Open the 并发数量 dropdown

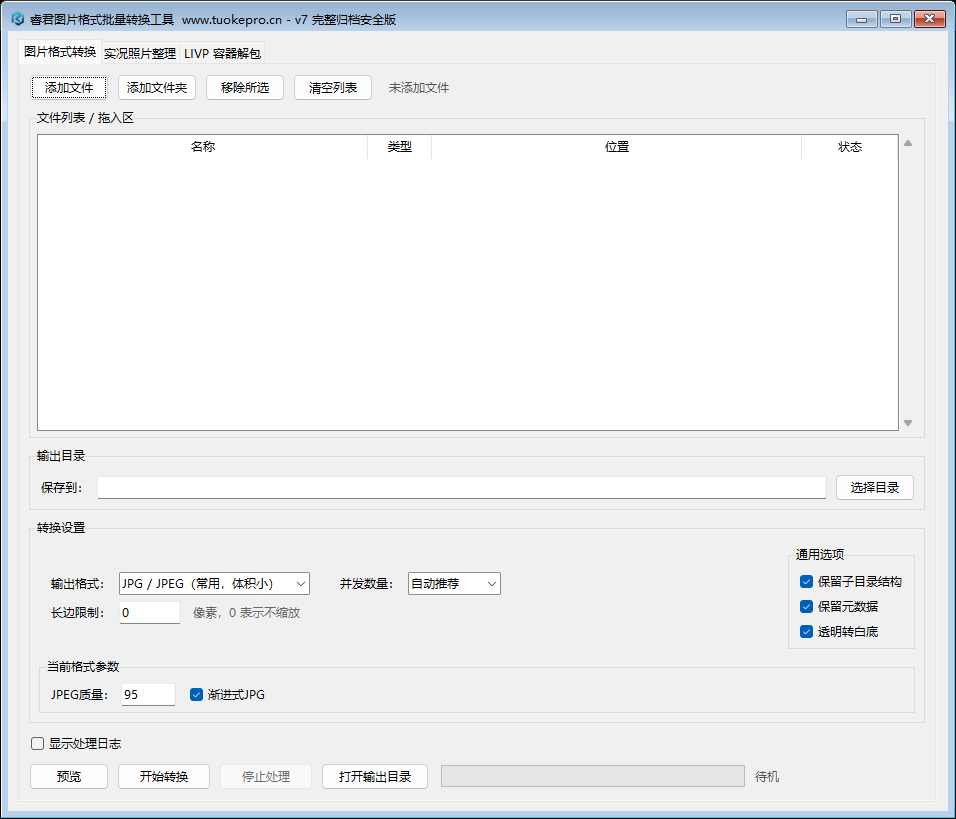point(454,584)
